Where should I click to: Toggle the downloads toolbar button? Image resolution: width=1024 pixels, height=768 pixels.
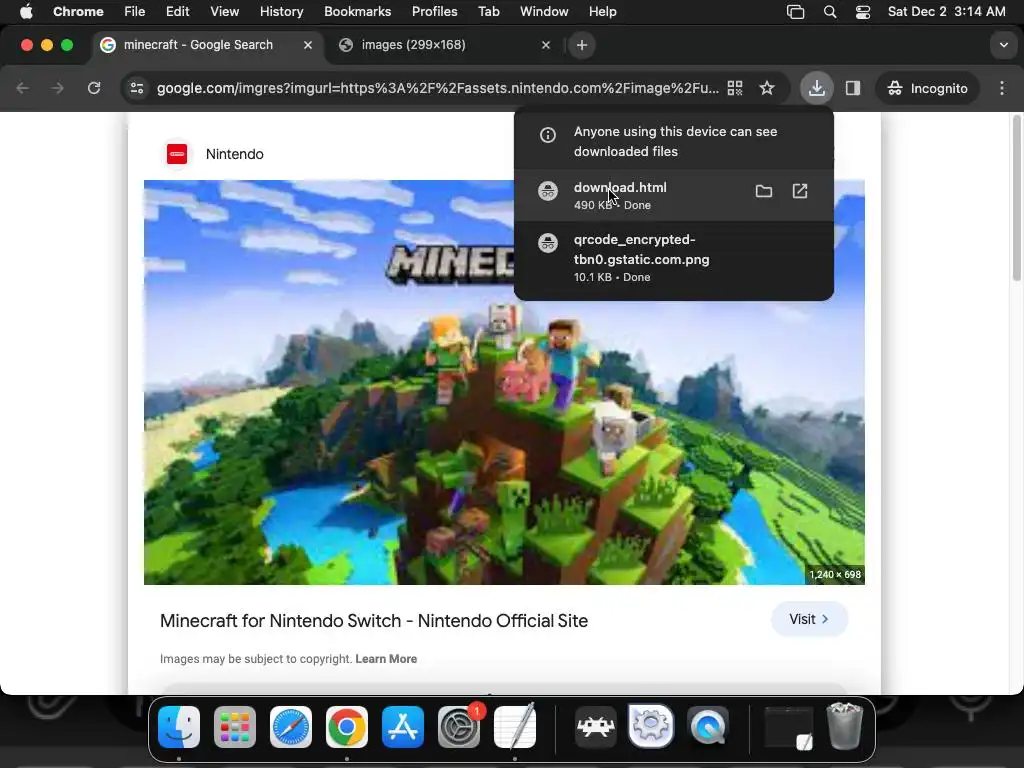(x=816, y=88)
